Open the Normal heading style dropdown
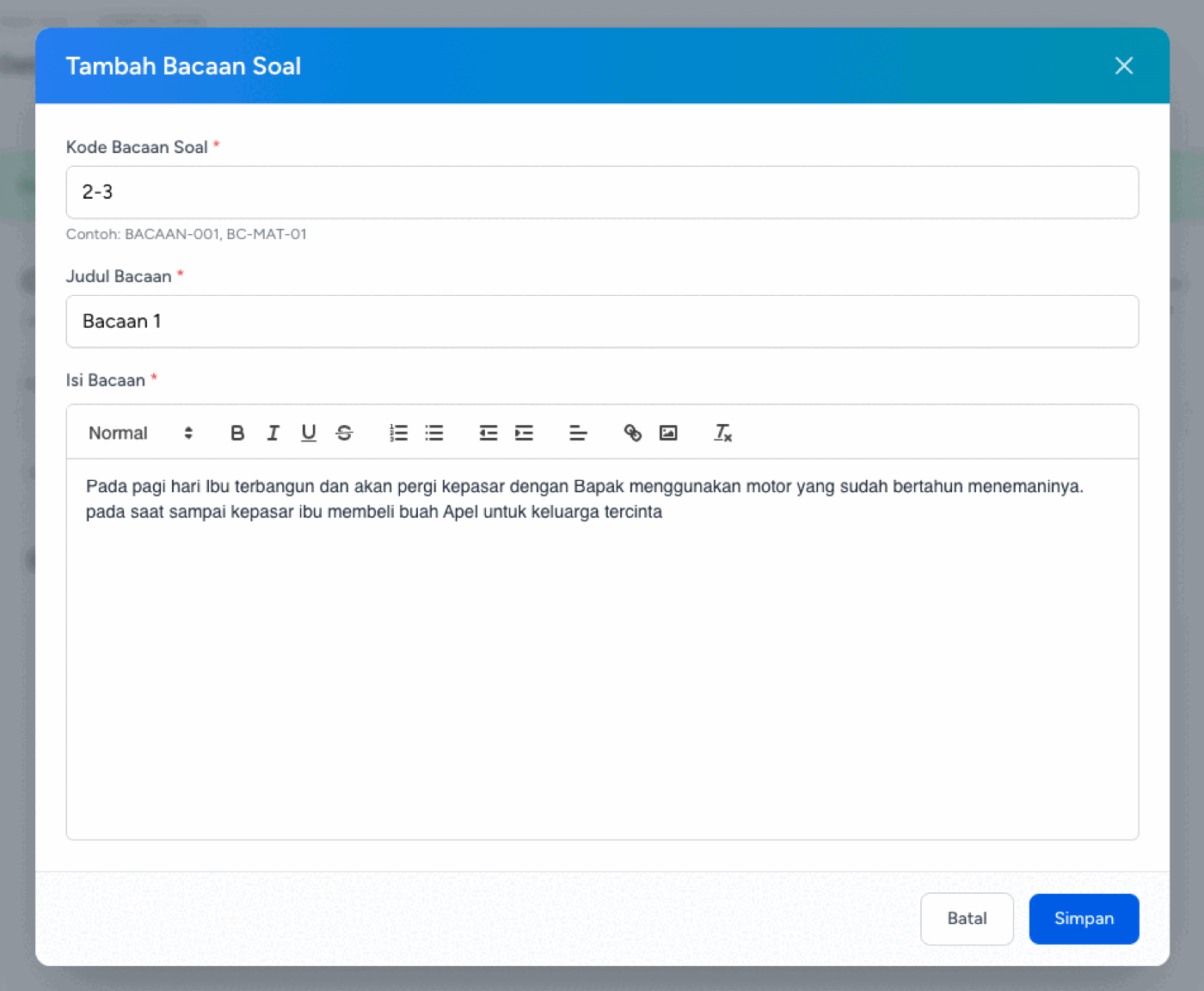Screen dimensions: 1204x991 [140, 433]
